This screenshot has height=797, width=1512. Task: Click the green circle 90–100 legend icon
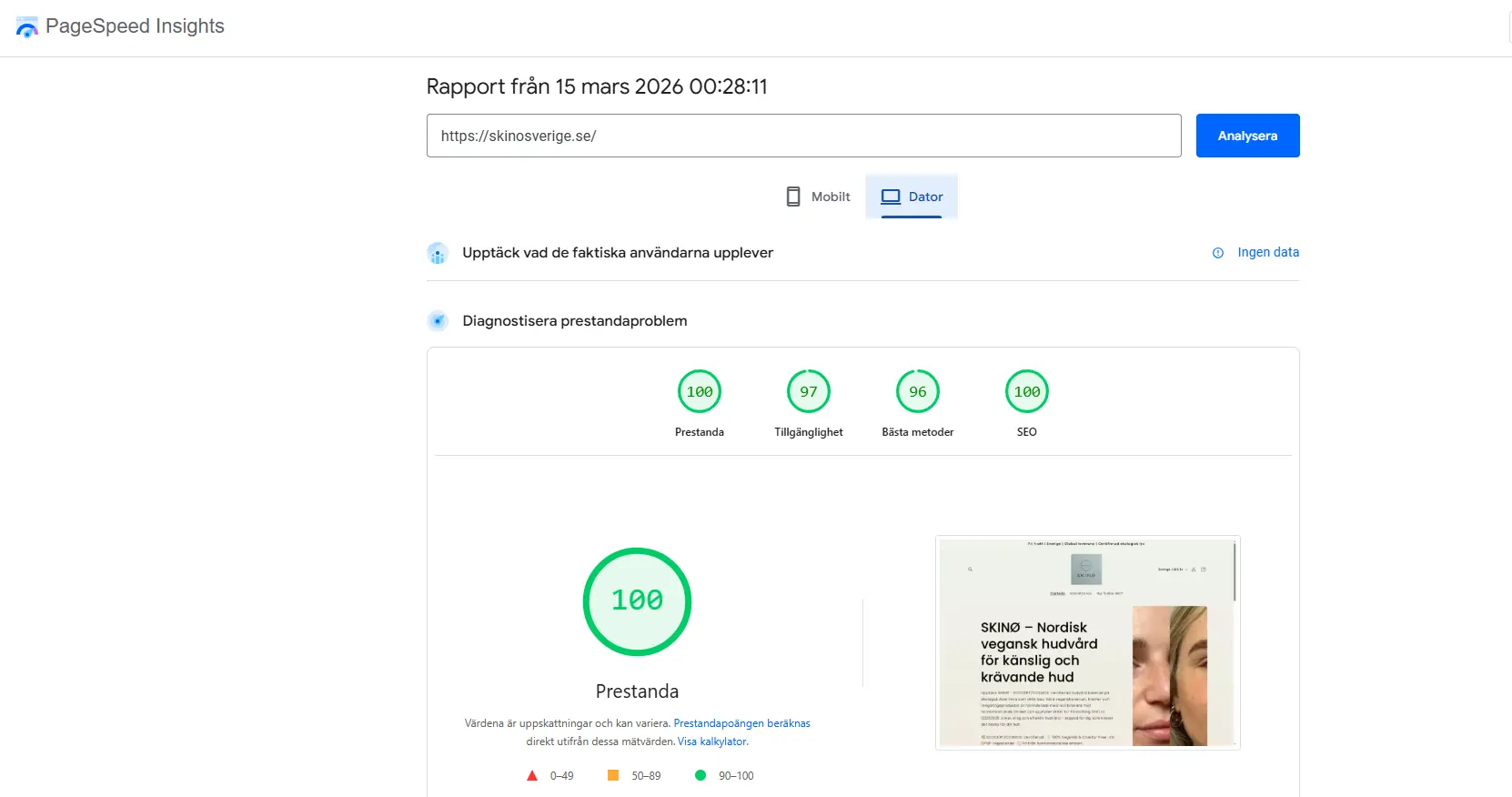tap(701, 775)
